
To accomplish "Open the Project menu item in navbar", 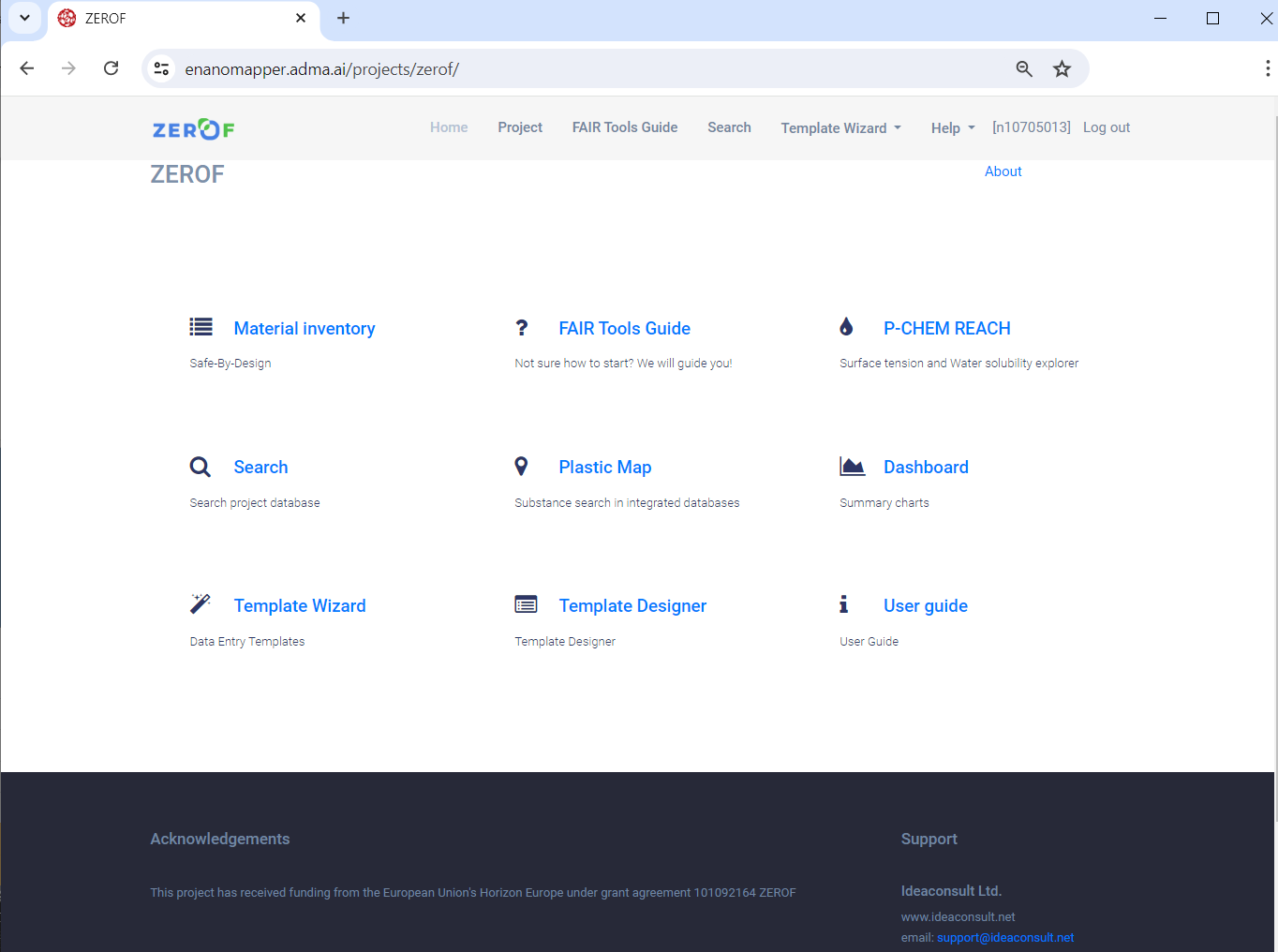I will (520, 127).
